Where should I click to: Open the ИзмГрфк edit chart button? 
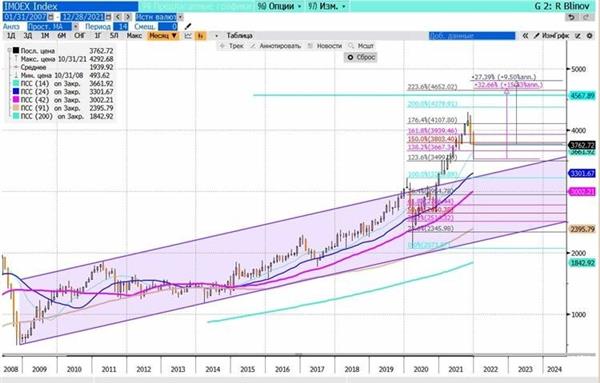point(551,36)
